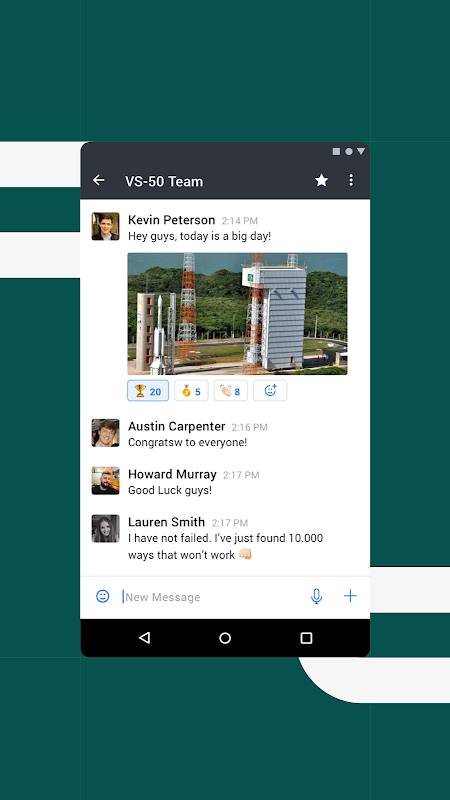The width and height of the screenshot is (450, 800).
Task: Open Lauren Smith's avatar
Action: coord(106,529)
